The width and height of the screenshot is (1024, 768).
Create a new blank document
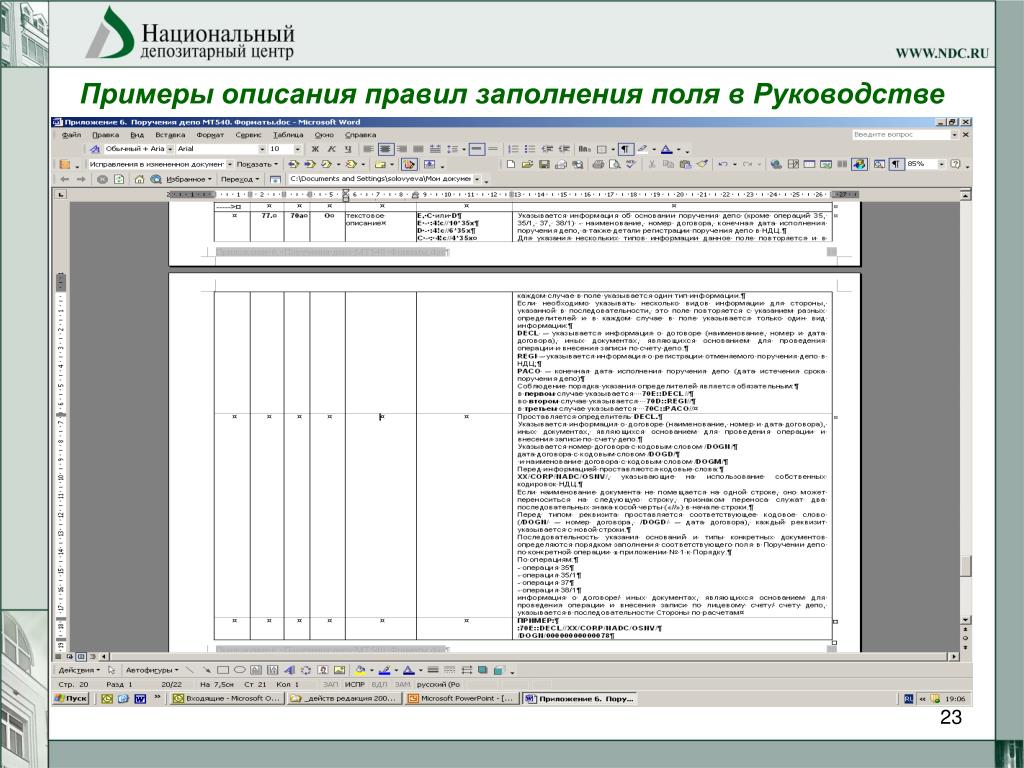[511, 164]
